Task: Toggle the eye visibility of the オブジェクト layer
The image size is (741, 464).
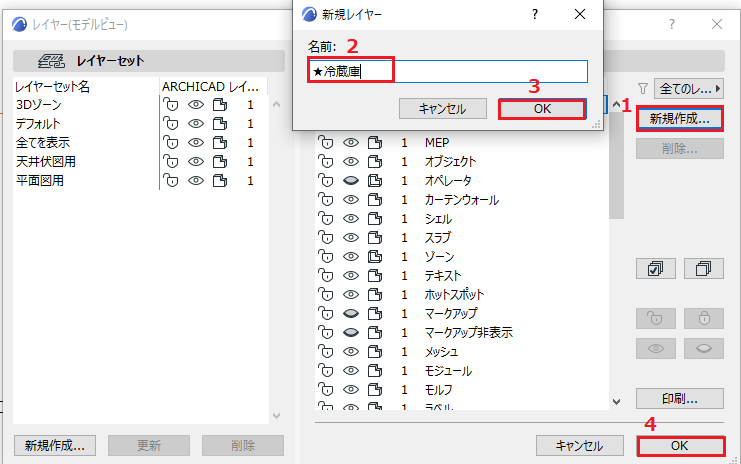Action: click(x=351, y=162)
